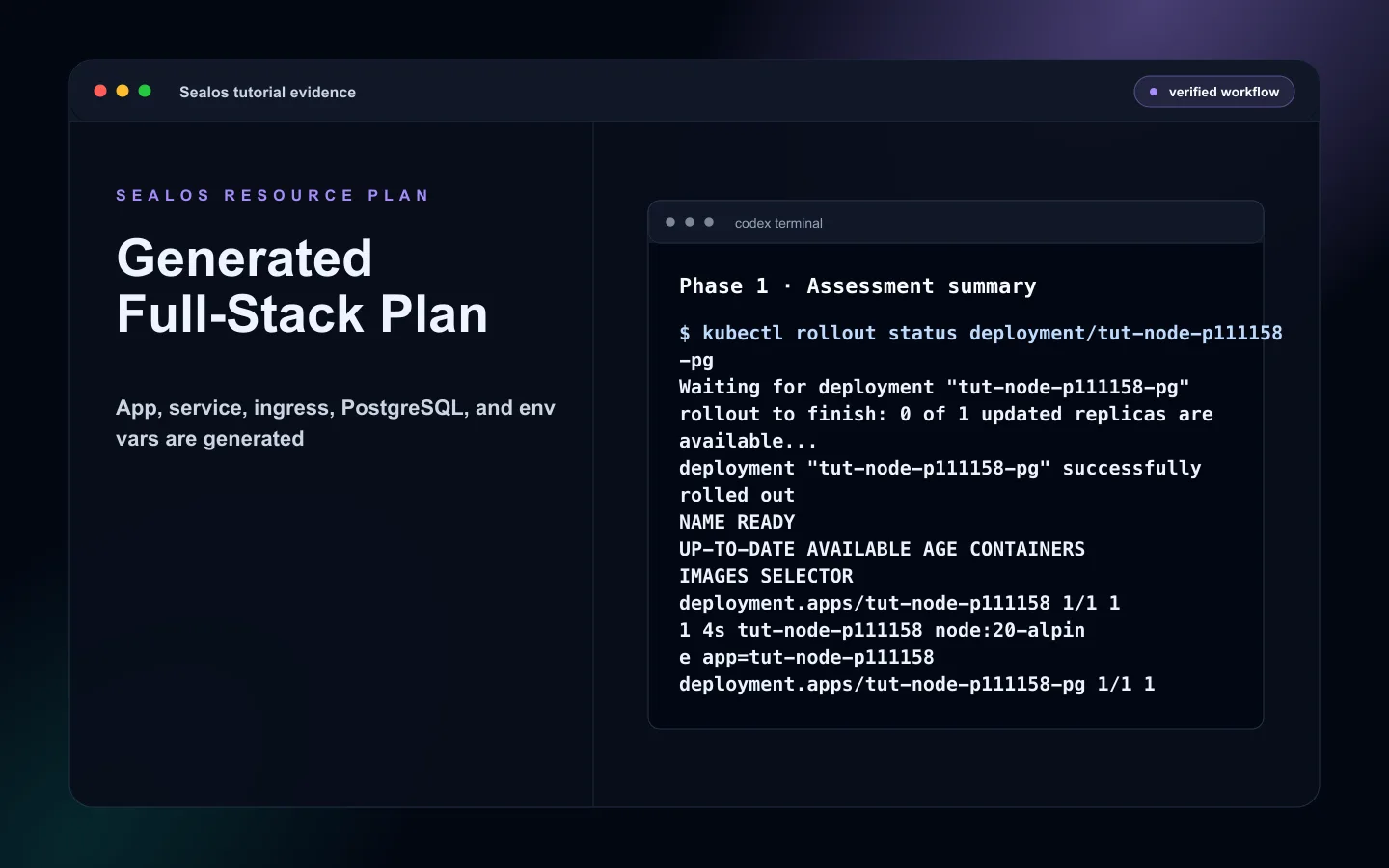Screen dimensions: 1389x868
Task: Click the rollout to finish: 0 of 1 line
Action: [x=946, y=414]
